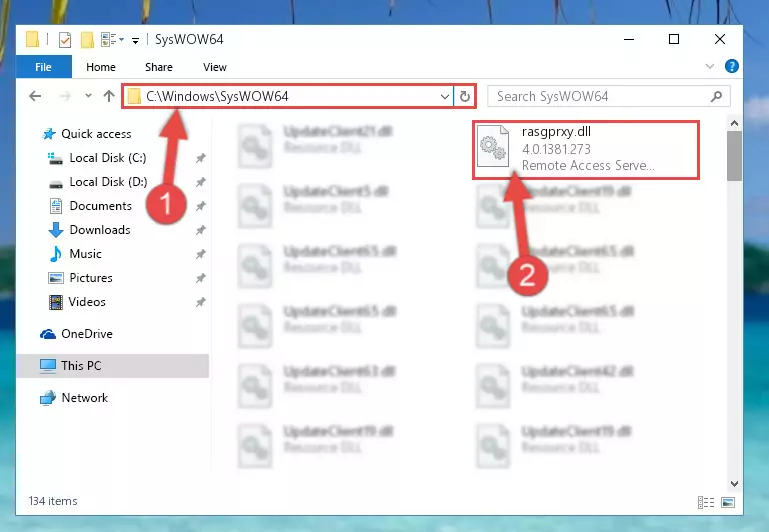Screen dimensions: 769x532
Task: Click the pin icon next to Local Disk (D:)
Action: coord(201,182)
